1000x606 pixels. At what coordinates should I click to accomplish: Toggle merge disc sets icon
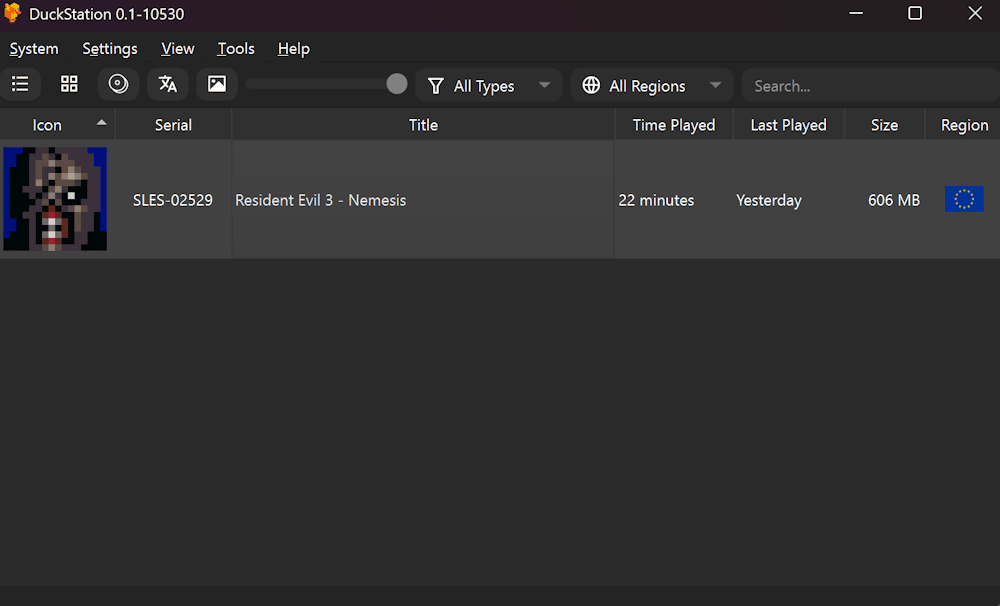tap(118, 85)
